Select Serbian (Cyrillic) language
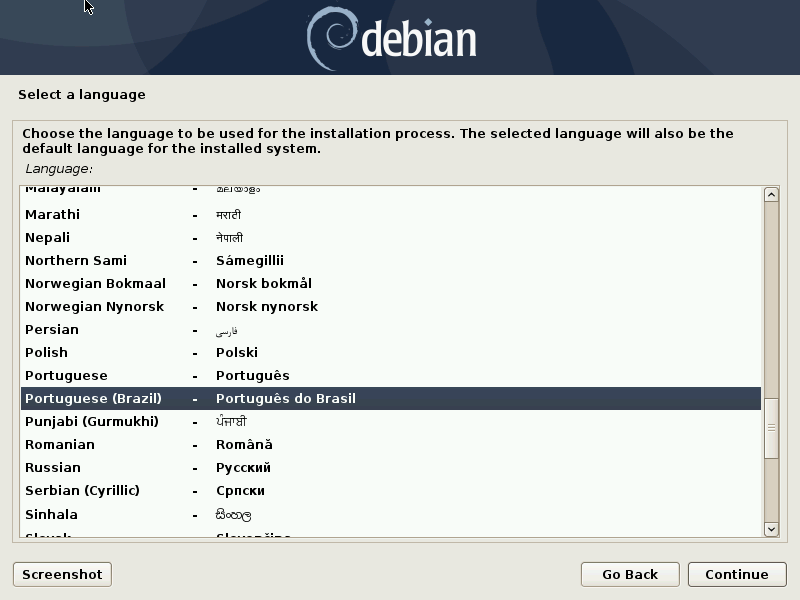Screen dimensions: 800x600 pos(391,490)
